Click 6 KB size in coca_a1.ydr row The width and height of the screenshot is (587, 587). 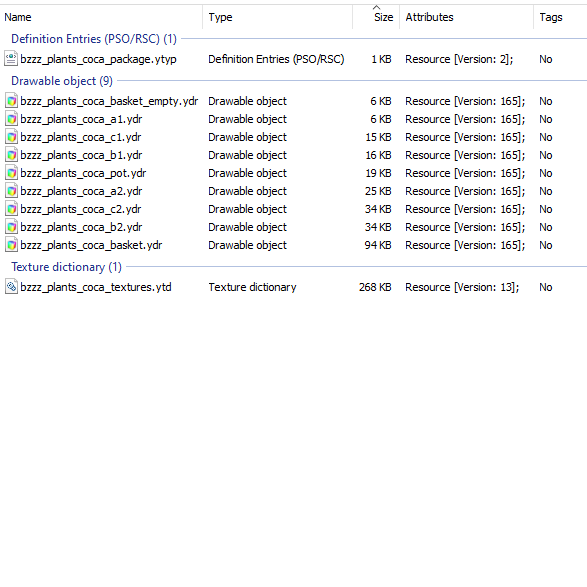coord(381,119)
